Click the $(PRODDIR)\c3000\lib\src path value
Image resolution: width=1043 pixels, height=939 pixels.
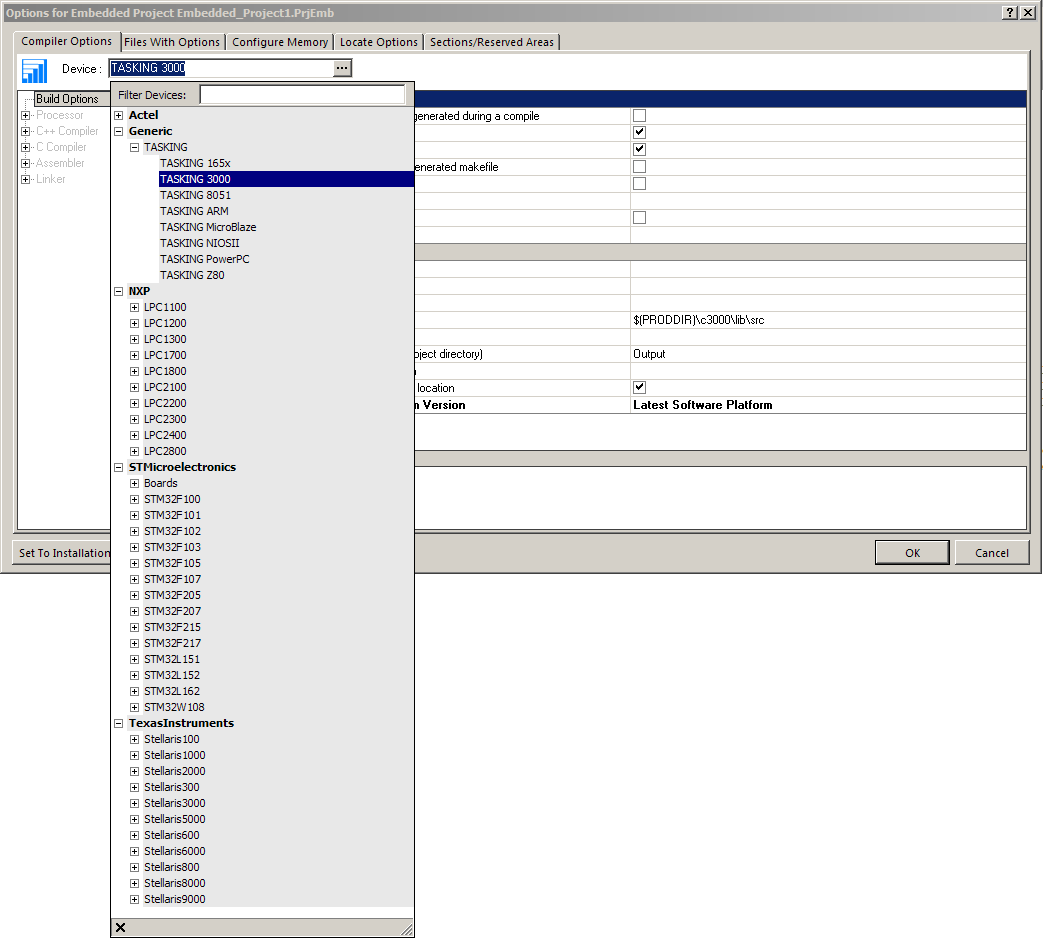coord(698,320)
